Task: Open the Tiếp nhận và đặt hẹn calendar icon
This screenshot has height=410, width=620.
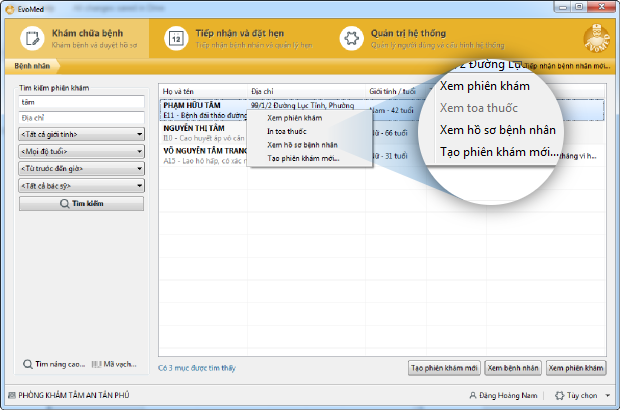Action: point(176,38)
